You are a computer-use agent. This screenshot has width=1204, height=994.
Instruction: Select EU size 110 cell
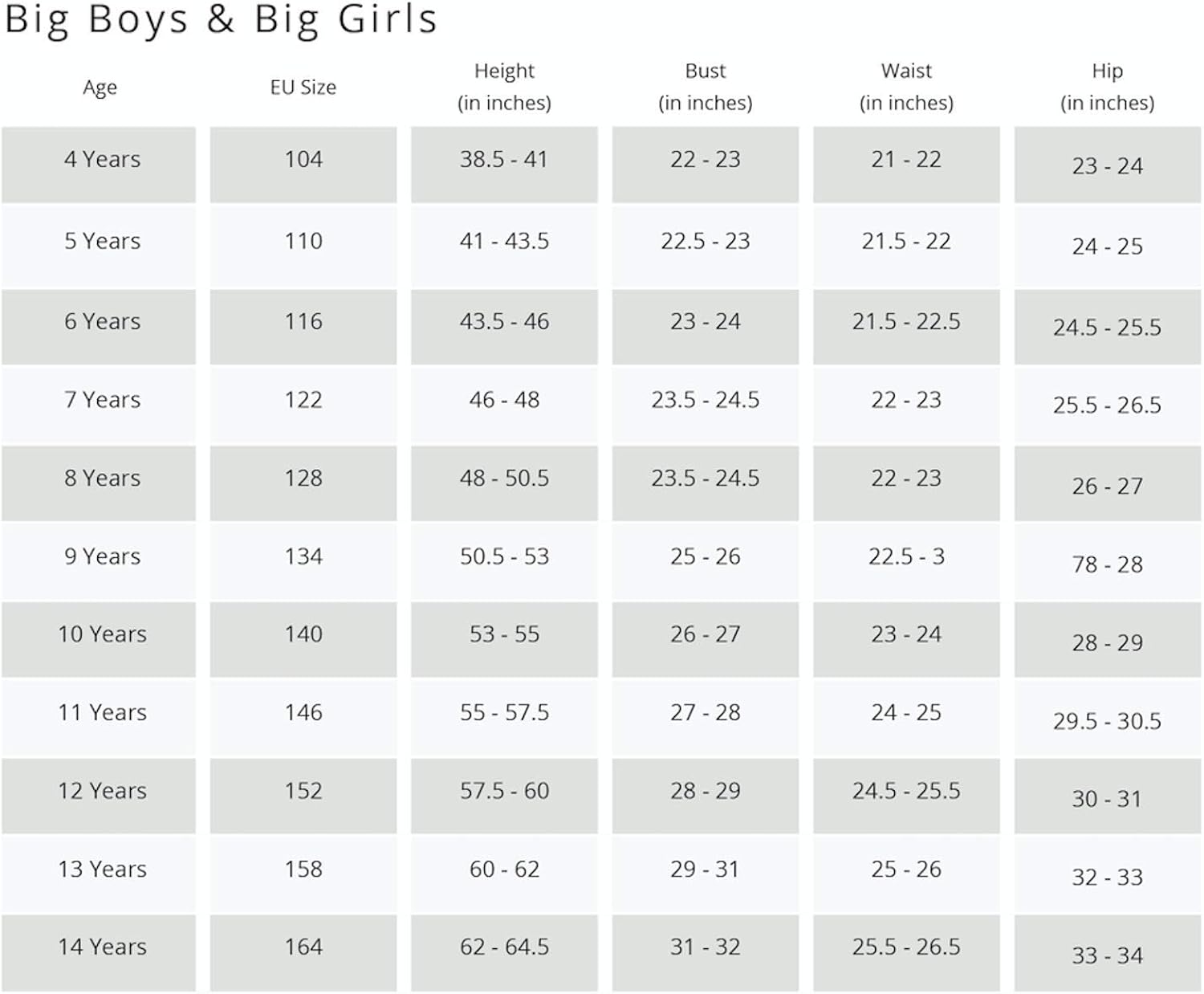(303, 241)
